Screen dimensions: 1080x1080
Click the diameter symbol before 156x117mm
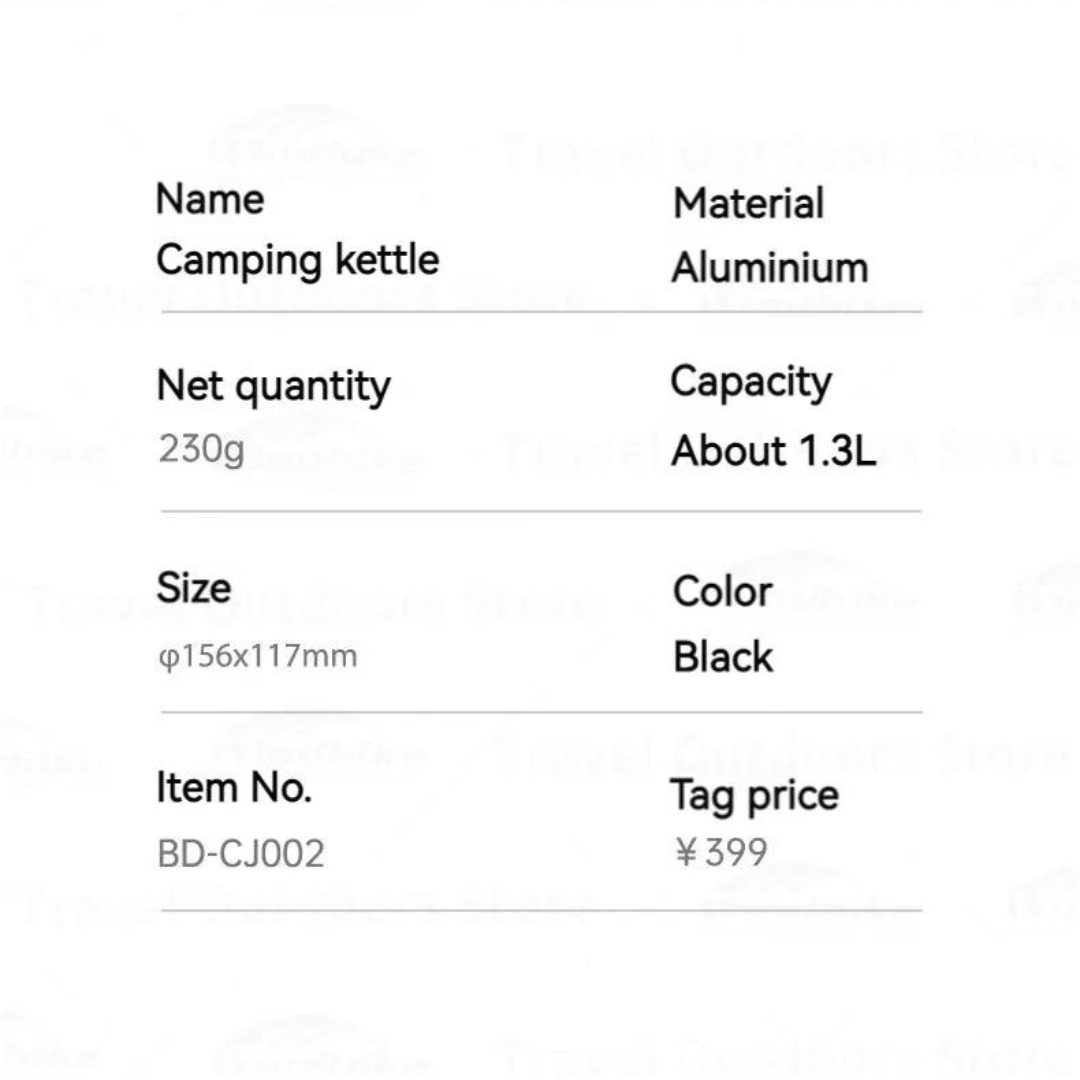167,658
